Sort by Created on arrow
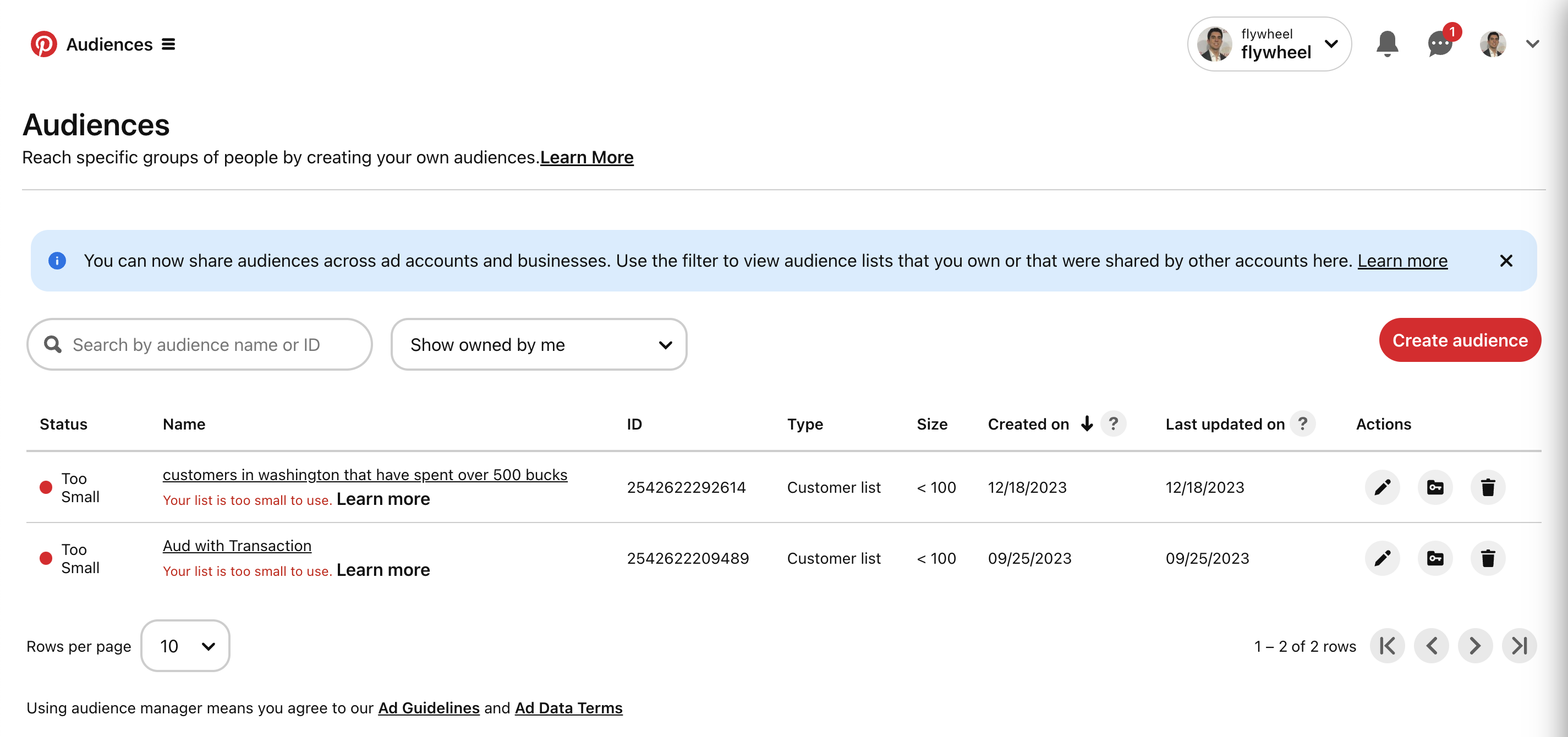The width and height of the screenshot is (1568, 737). (1087, 424)
